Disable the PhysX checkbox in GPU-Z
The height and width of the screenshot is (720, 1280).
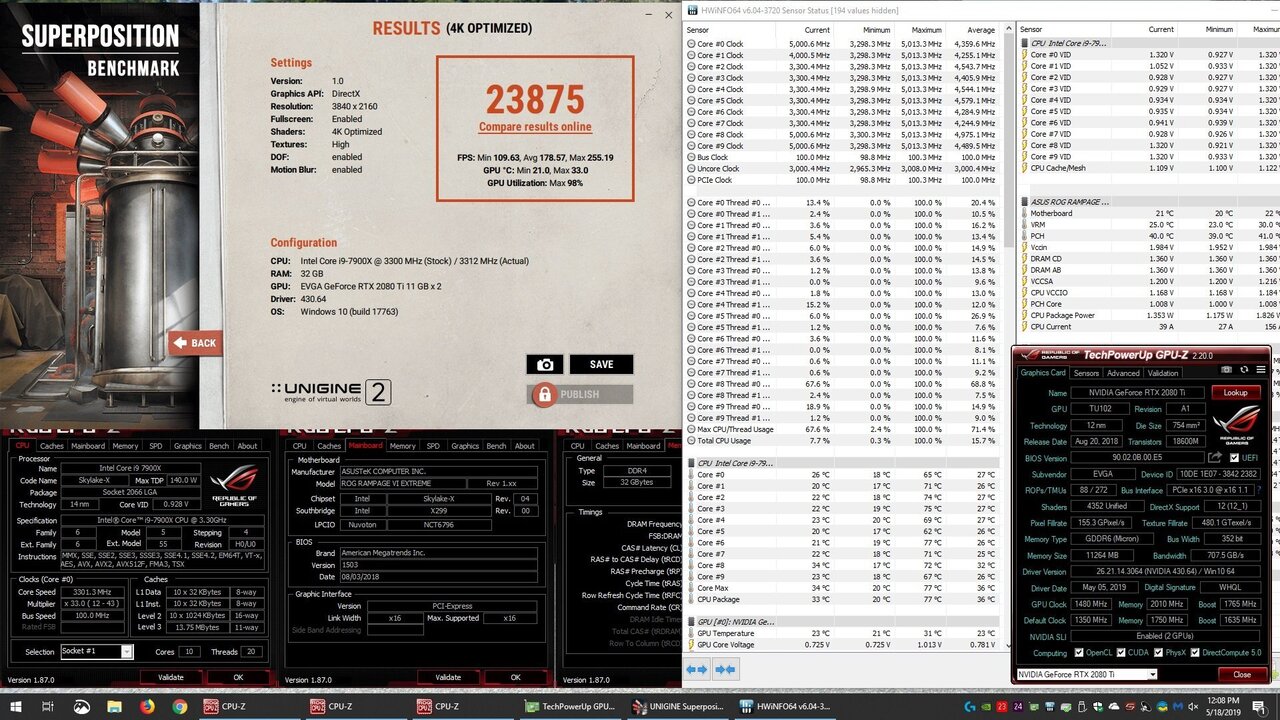pyautogui.click(x=1156, y=653)
